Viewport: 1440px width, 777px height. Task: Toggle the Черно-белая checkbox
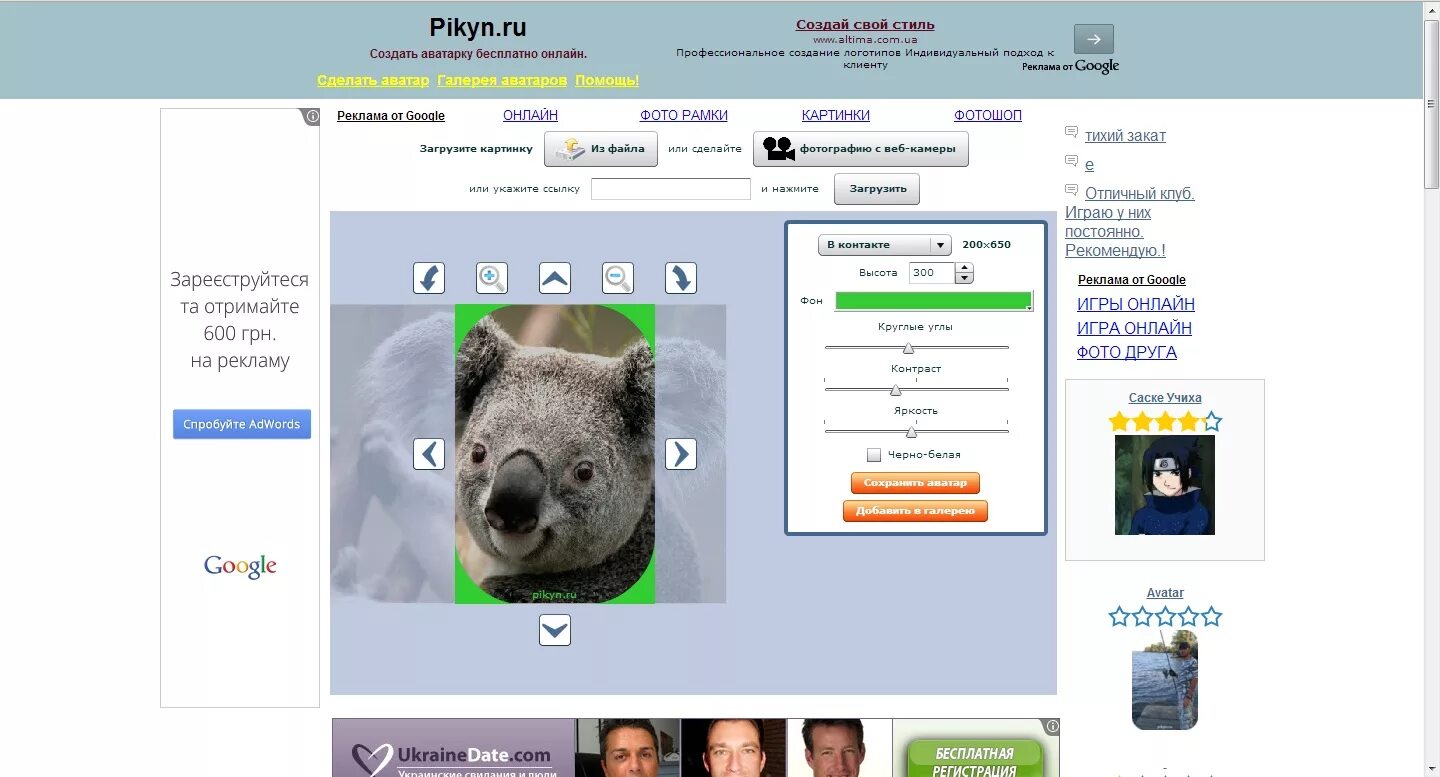point(874,455)
